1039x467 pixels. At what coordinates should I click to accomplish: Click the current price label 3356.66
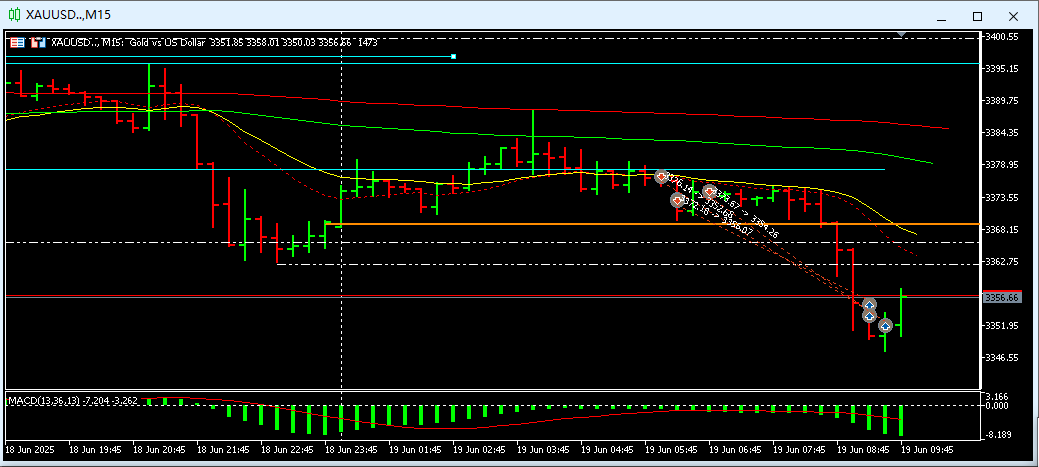(1002, 298)
